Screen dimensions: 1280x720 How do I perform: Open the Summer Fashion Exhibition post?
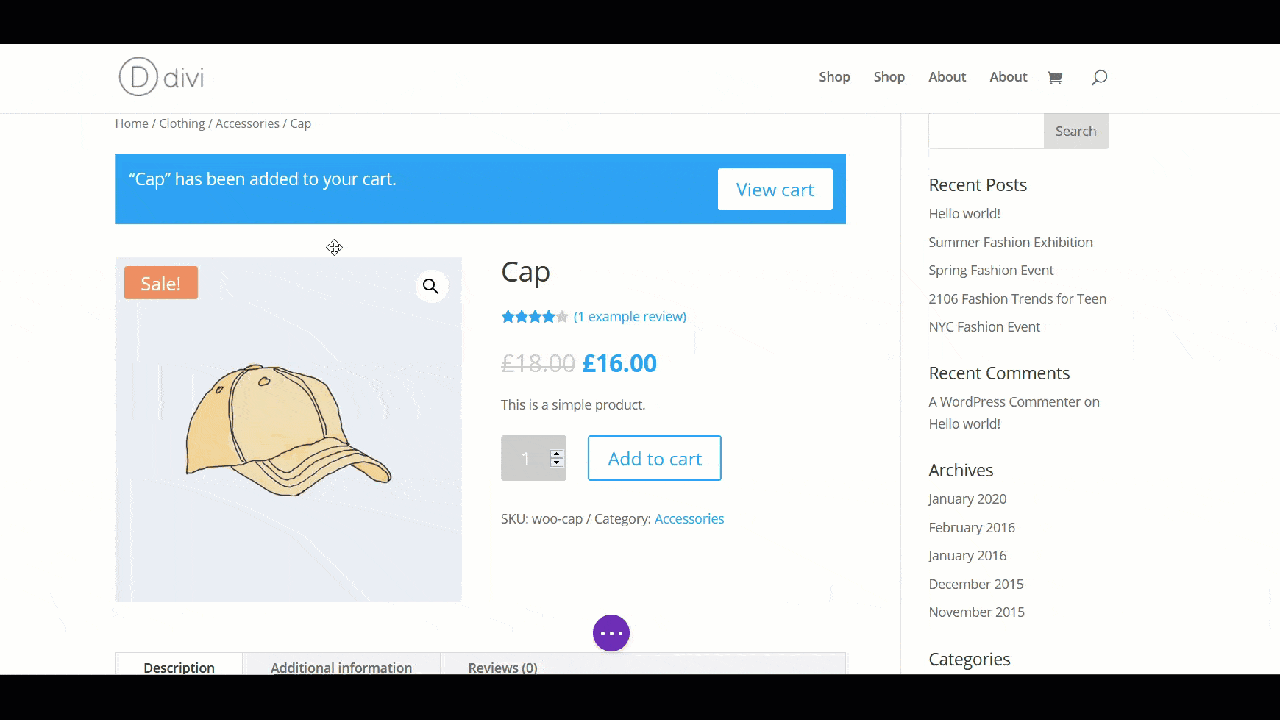(1010, 242)
